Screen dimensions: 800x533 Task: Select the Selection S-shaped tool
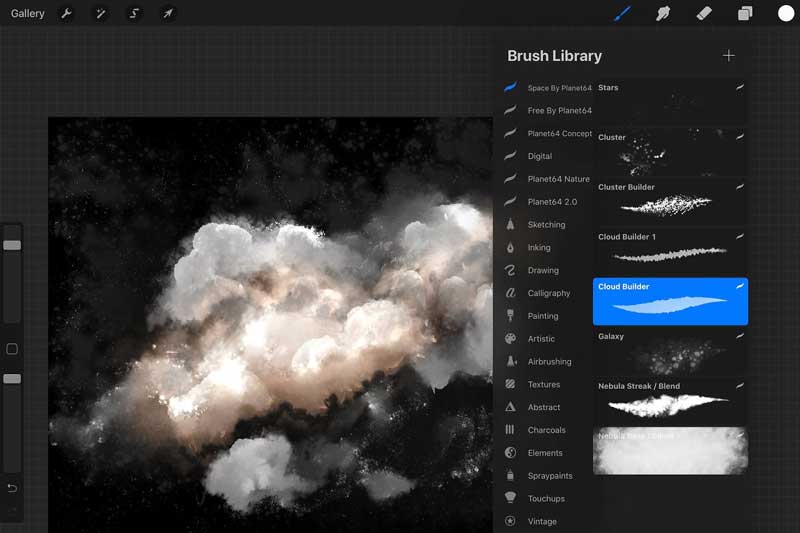pos(134,14)
